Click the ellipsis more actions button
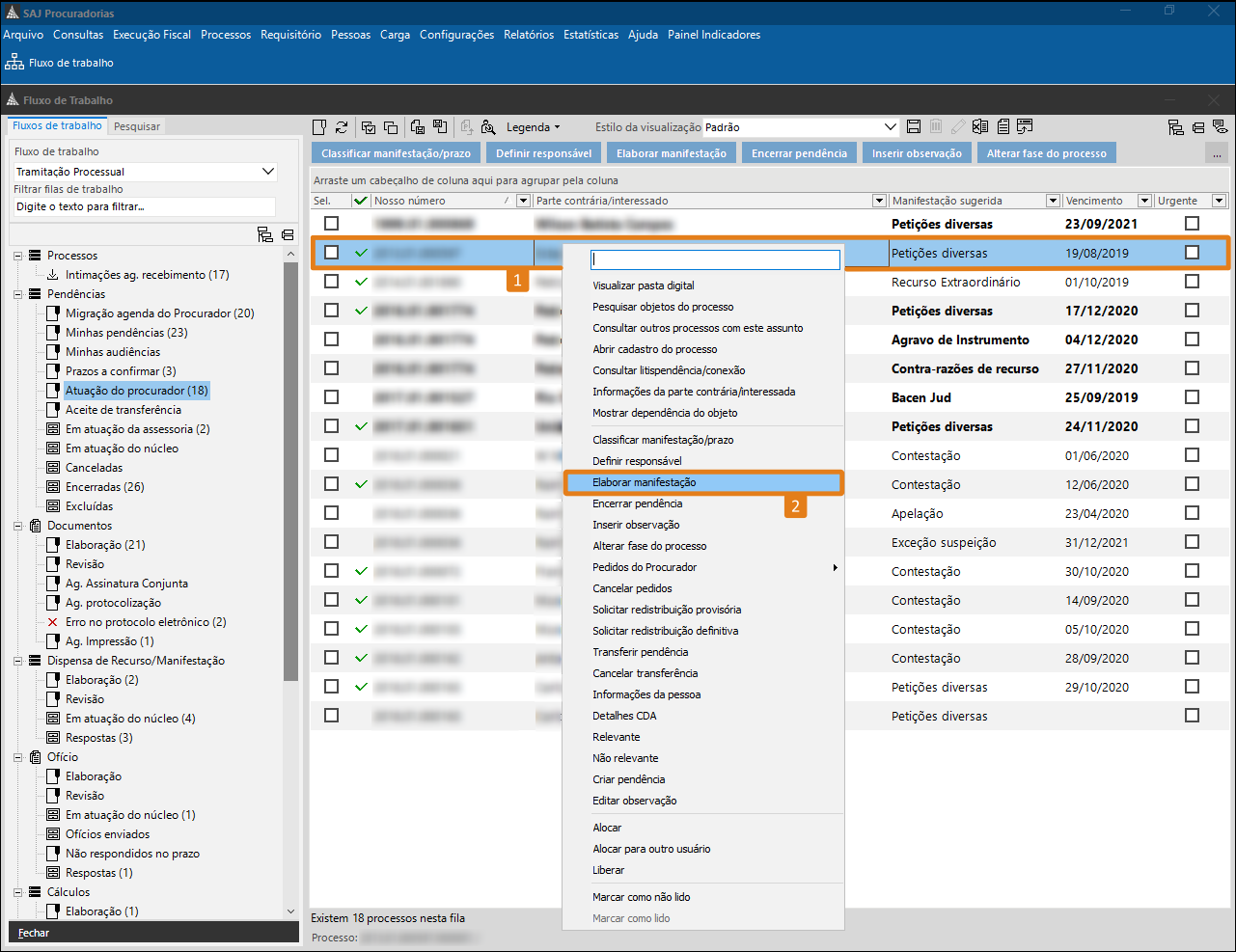This screenshot has height=952, width=1236. click(x=1217, y=153)
